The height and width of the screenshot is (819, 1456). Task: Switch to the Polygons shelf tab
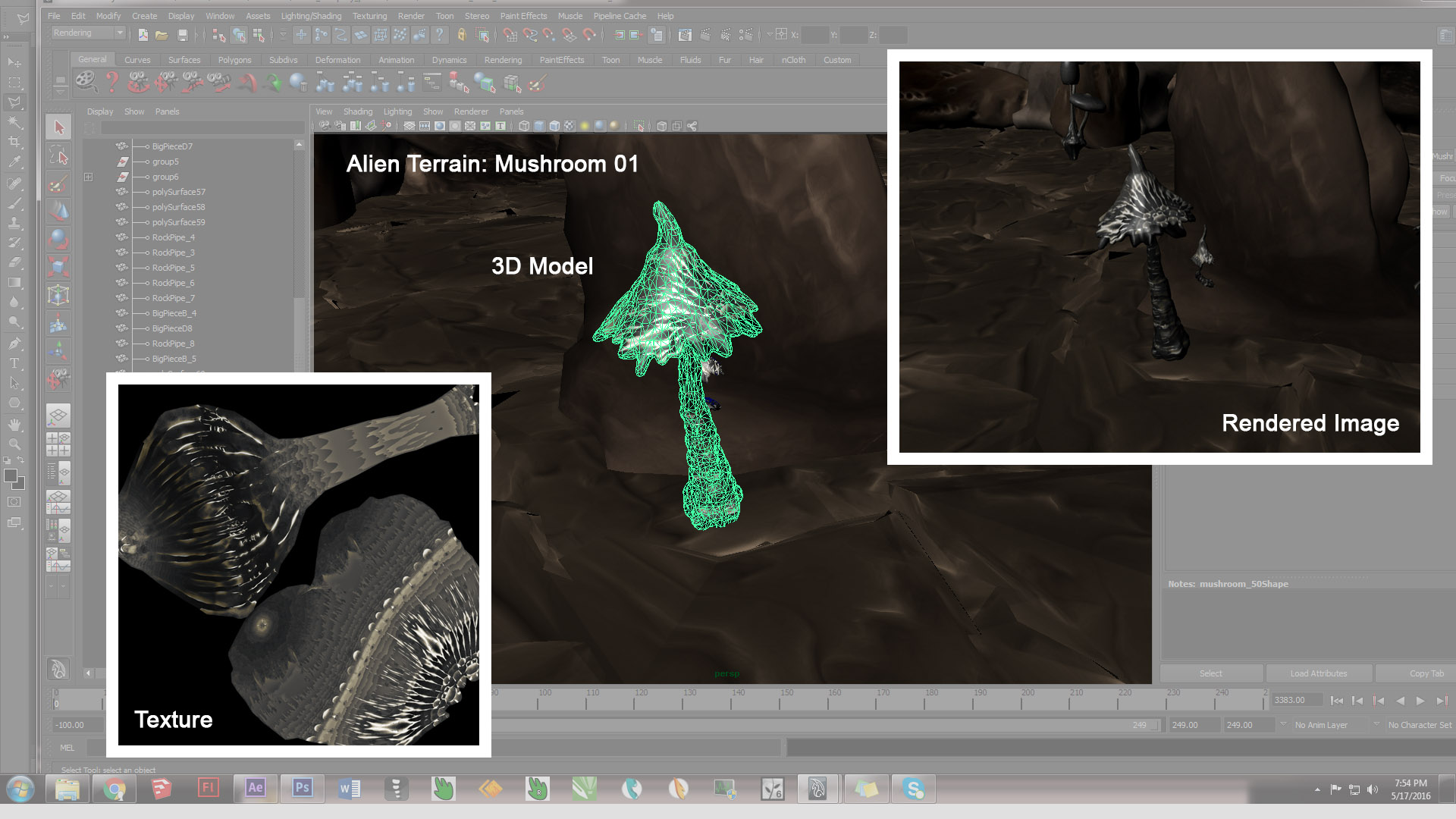coord(234,60)
